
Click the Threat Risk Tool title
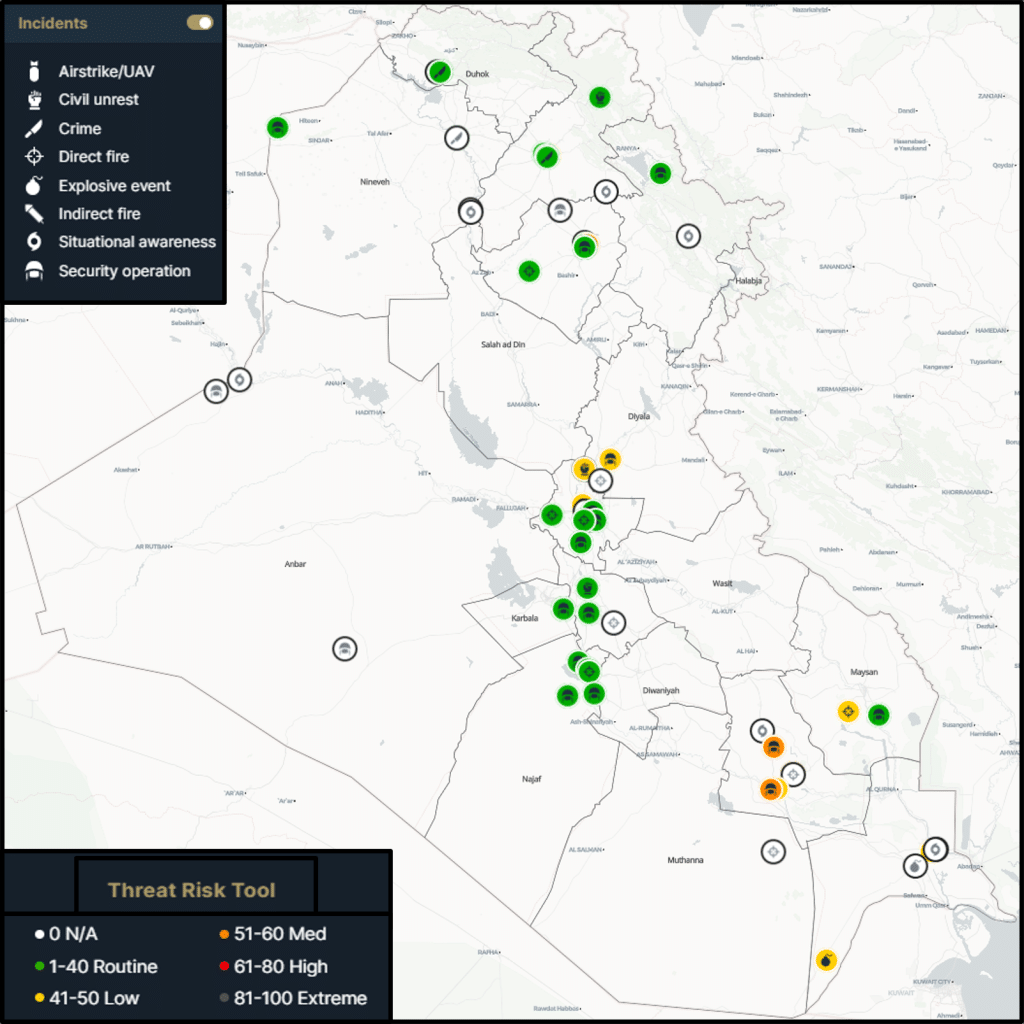191,890
